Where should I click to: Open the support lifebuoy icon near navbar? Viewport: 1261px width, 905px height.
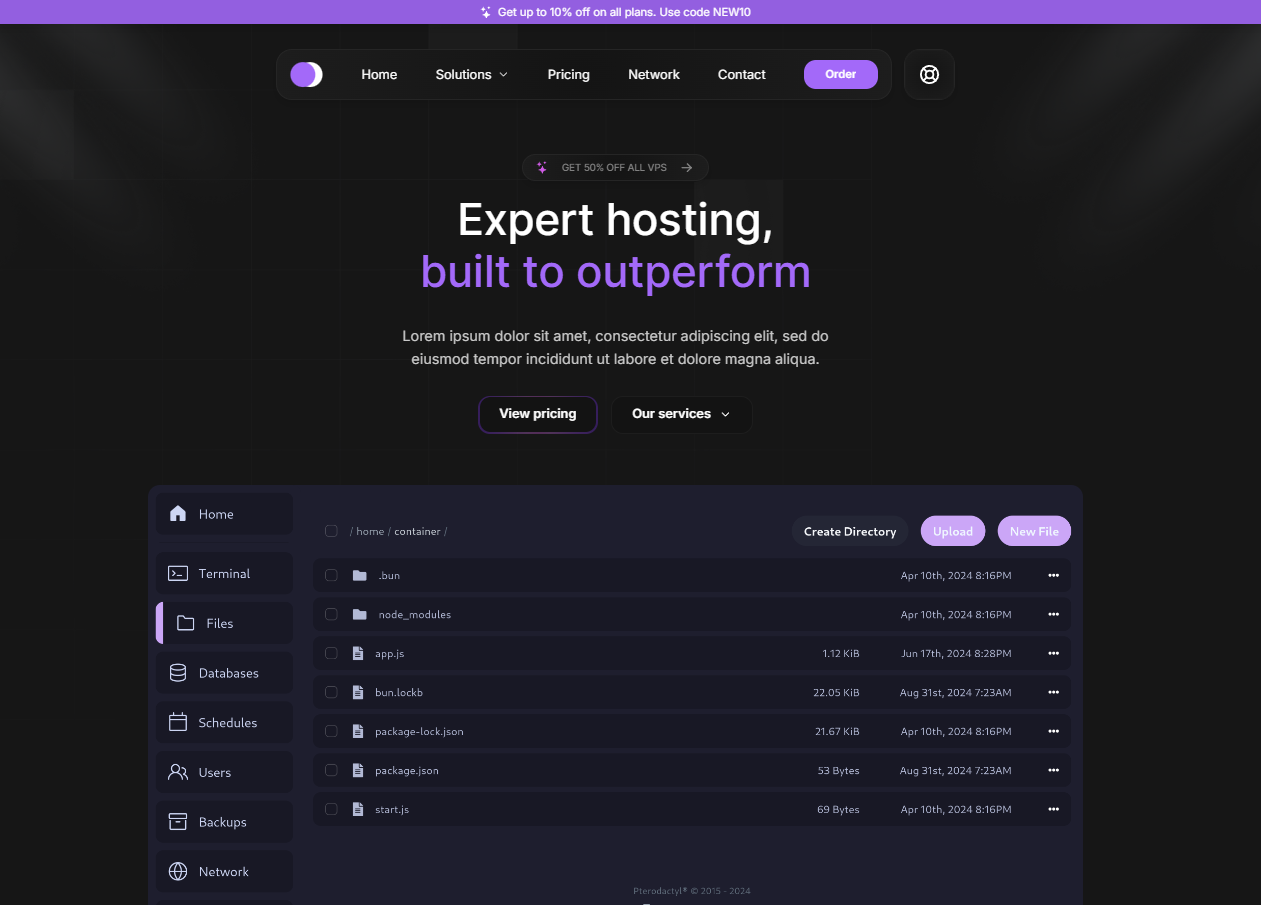[x=929, y=74]
